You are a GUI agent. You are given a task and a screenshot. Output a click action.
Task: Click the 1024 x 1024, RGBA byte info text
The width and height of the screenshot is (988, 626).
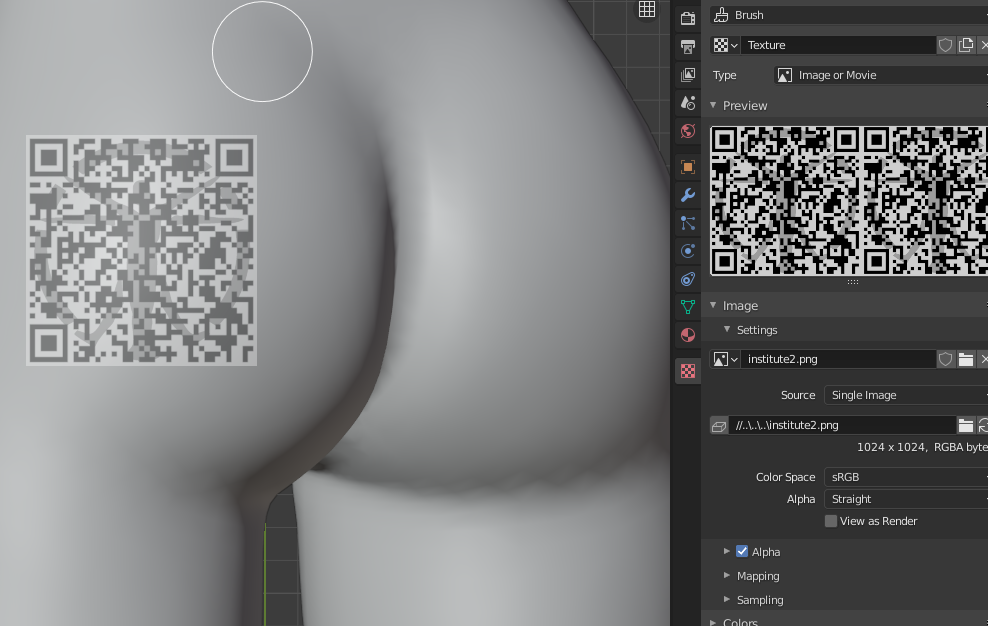tap(922, 447)
